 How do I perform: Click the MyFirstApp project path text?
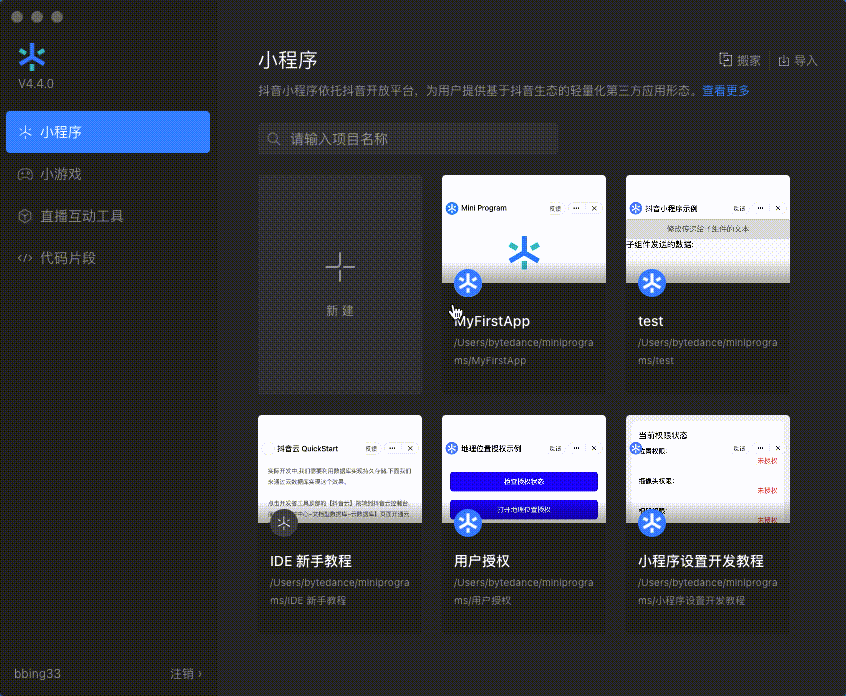point(524,352)
